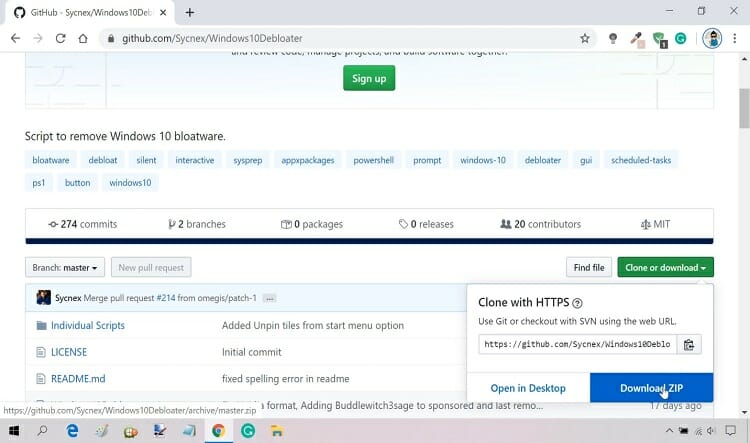
Task: Open the ps1 topic tag
Action: (x=39, y=183)
